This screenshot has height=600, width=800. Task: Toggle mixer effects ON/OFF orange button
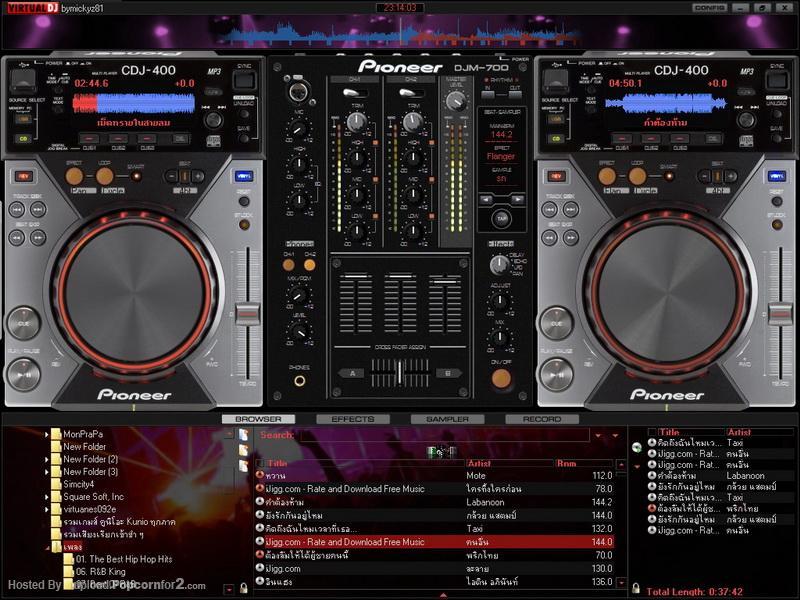(x=501, y=378)
